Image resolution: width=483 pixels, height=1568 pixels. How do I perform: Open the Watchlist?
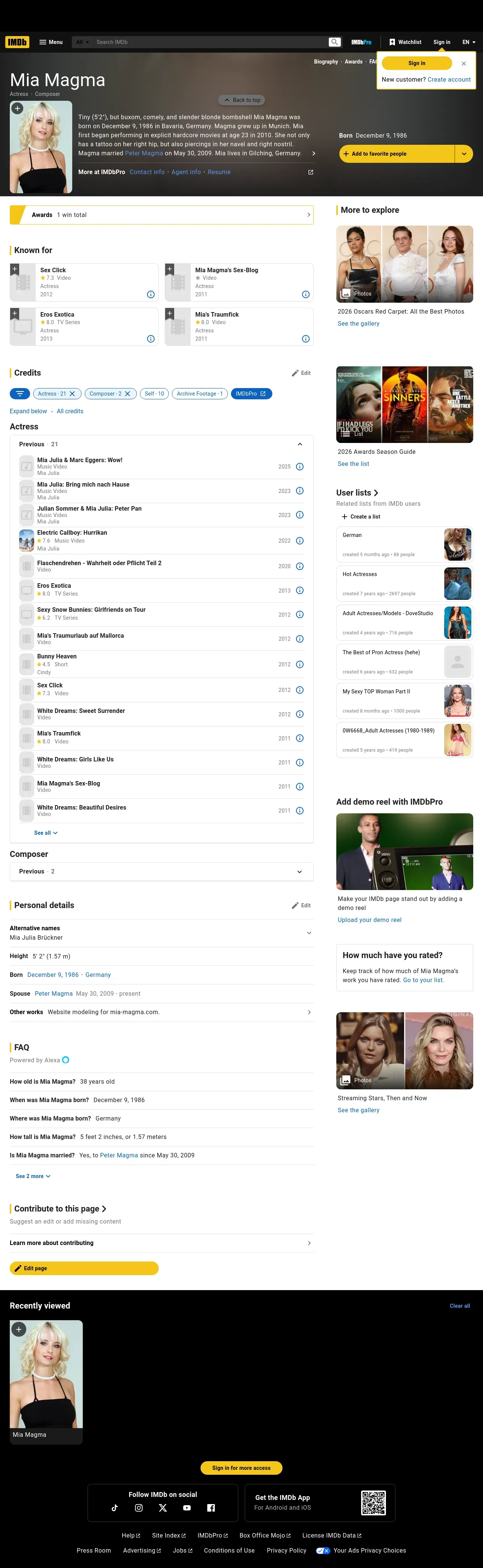tap(405, 42)
